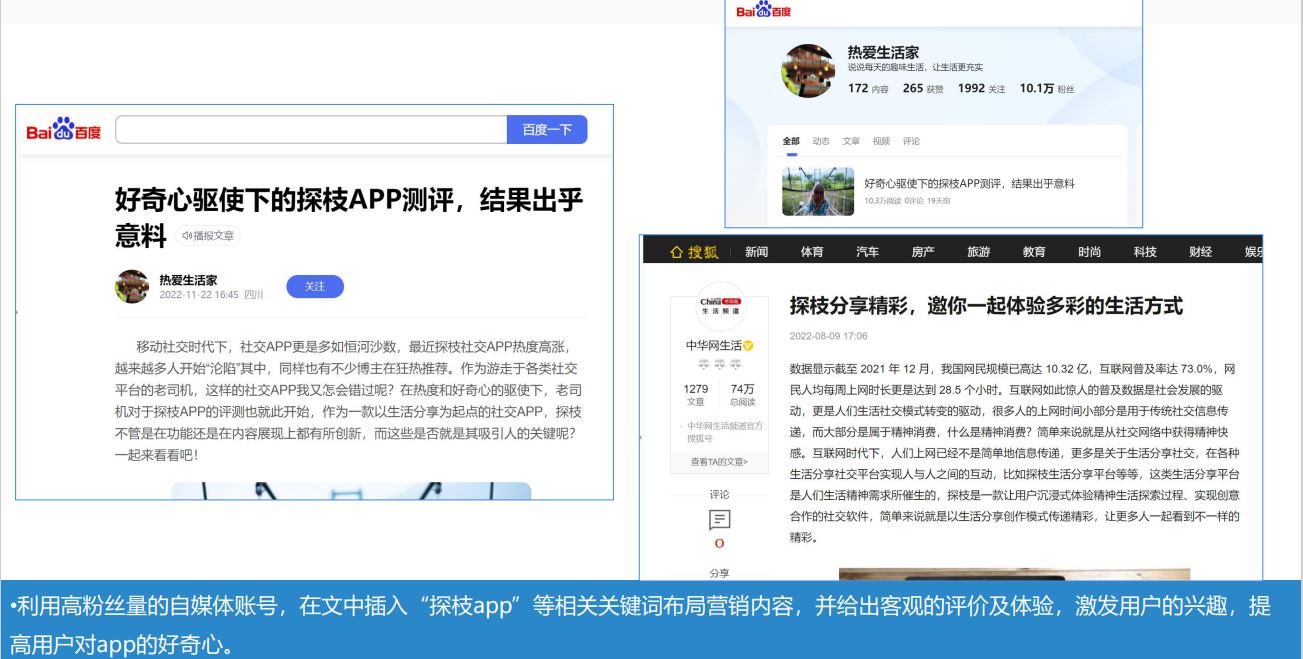This screenshot has height=659, width=1303.
Task: Select the 视频 tab on the profile
Action: point(881,141)
